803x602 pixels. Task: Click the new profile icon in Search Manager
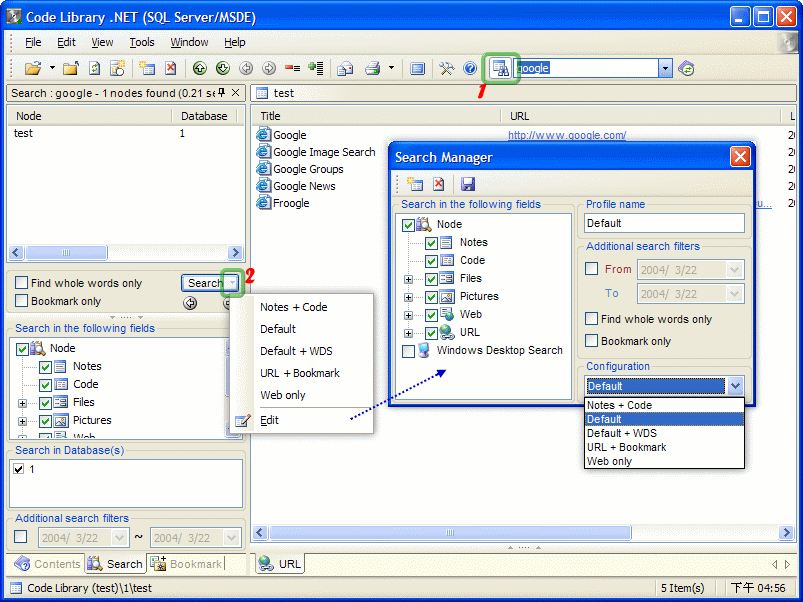415,184
